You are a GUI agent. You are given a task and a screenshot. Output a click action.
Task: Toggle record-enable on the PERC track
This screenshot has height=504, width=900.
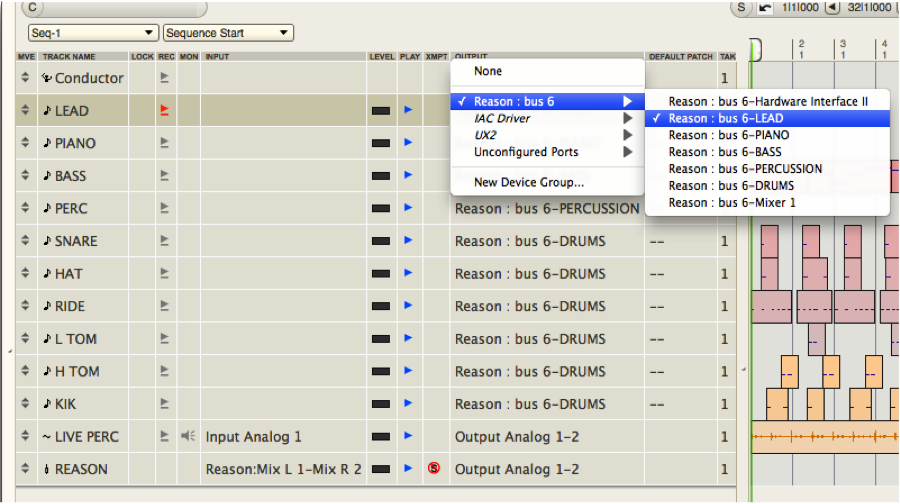click(165, 208)
